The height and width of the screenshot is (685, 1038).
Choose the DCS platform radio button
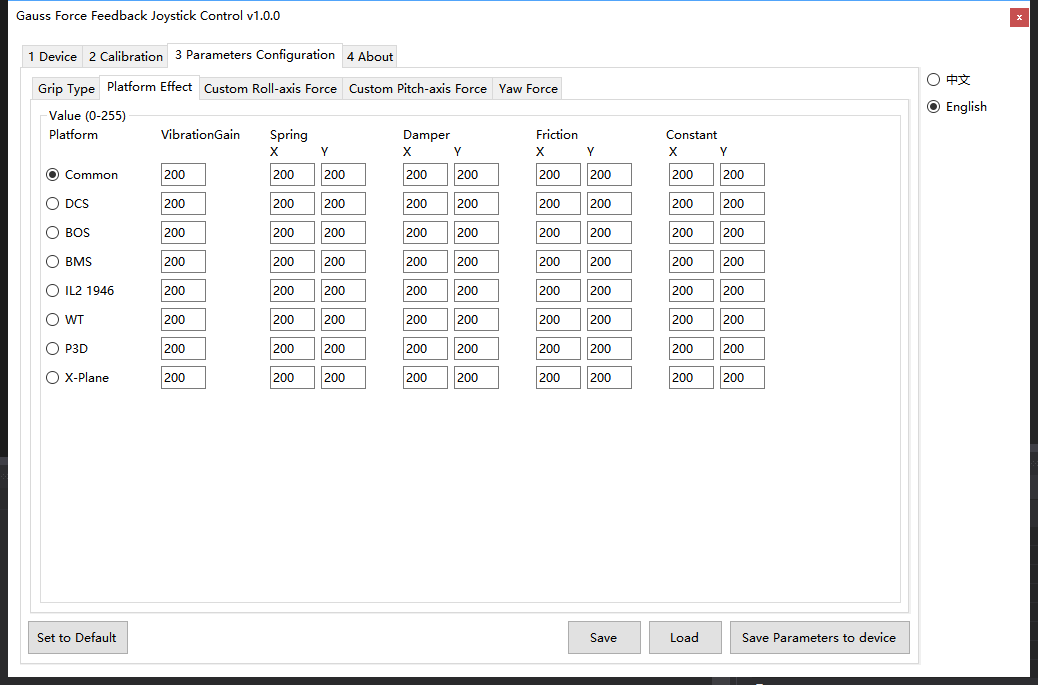67,204
